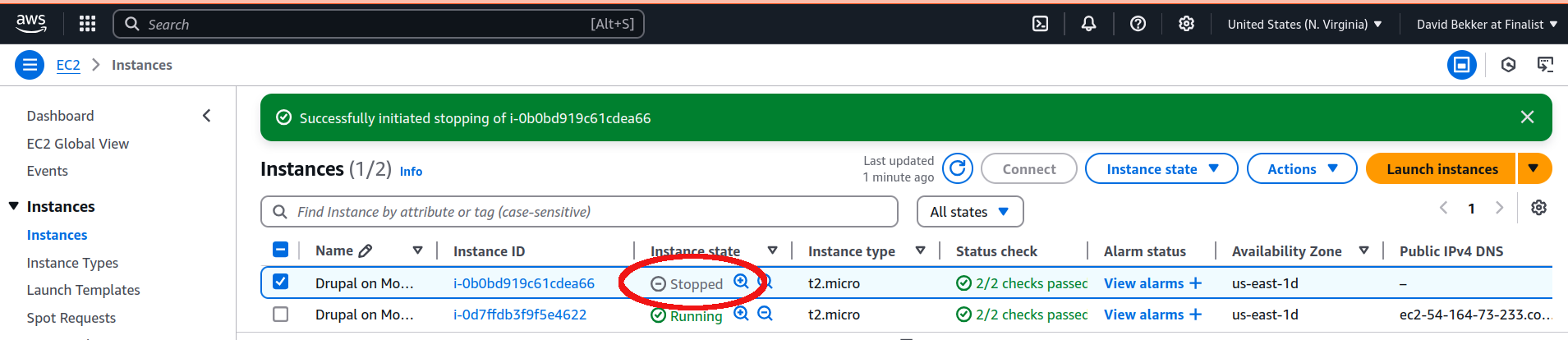Go to next page arrow in pagination

[x=1499, y=208]
